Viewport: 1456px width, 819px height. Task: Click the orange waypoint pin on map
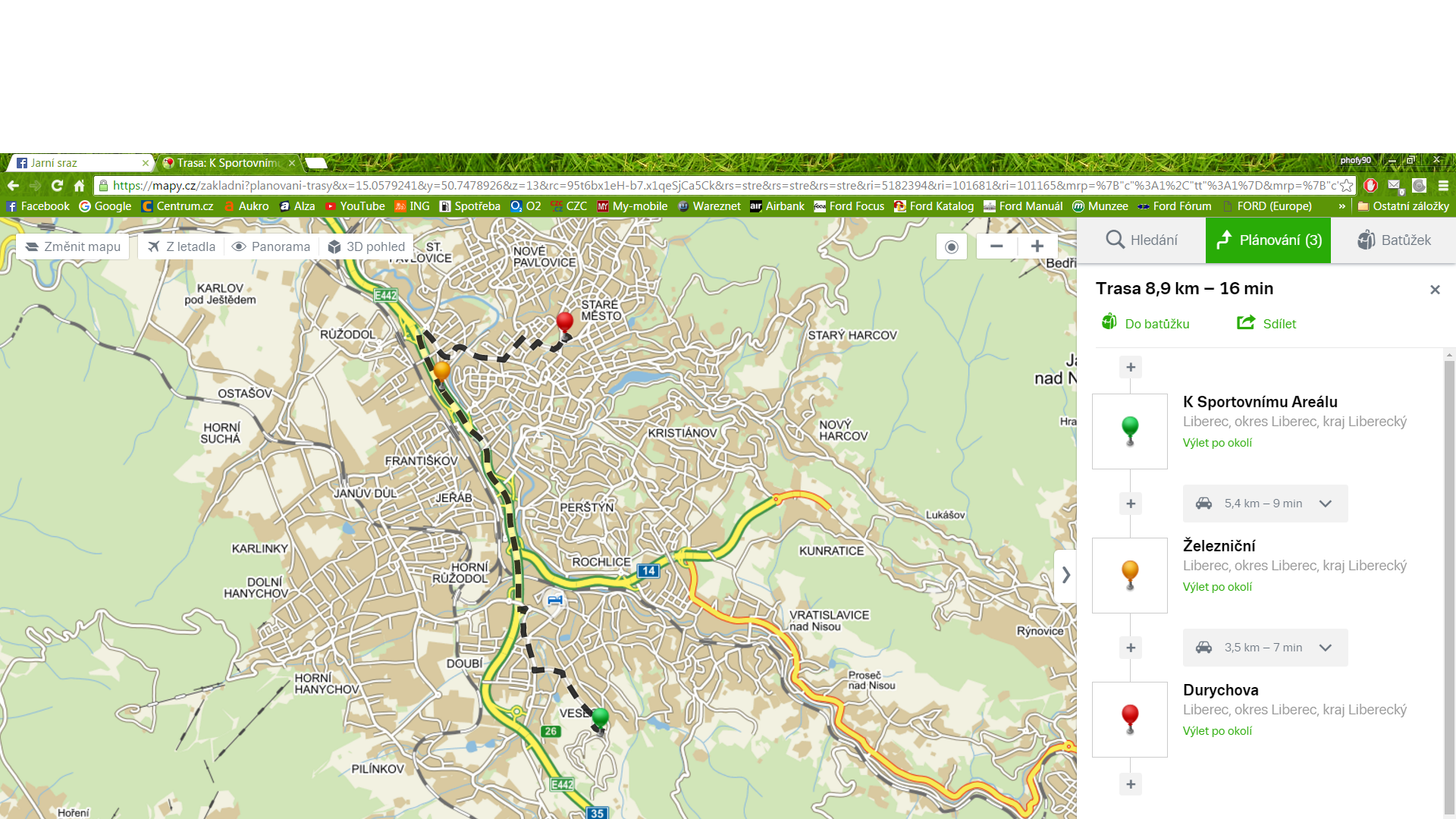pos(441,372)
